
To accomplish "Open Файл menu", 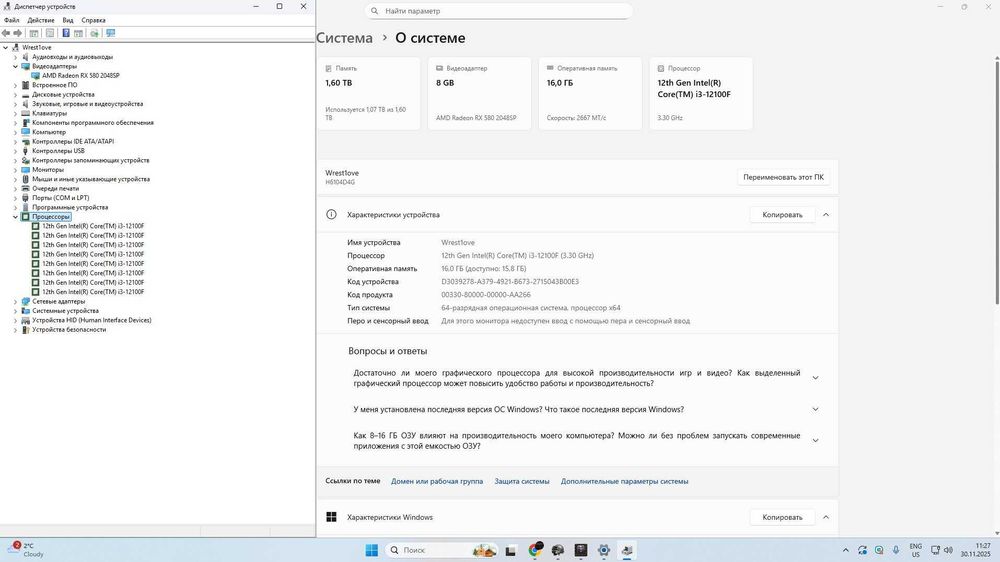I will 11,20.
